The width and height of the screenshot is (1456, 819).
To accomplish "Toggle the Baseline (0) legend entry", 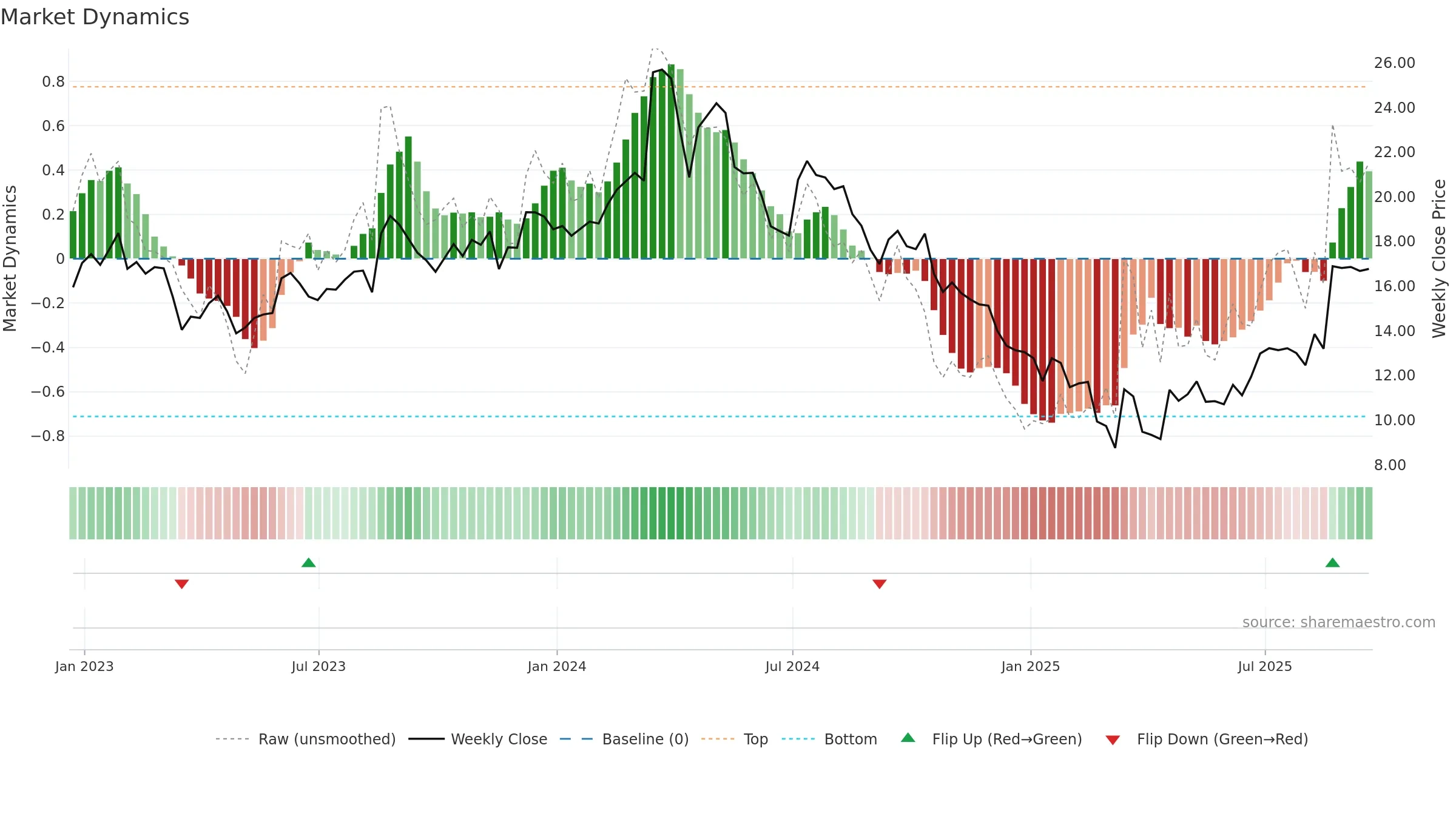I will [x=624, y=739].
